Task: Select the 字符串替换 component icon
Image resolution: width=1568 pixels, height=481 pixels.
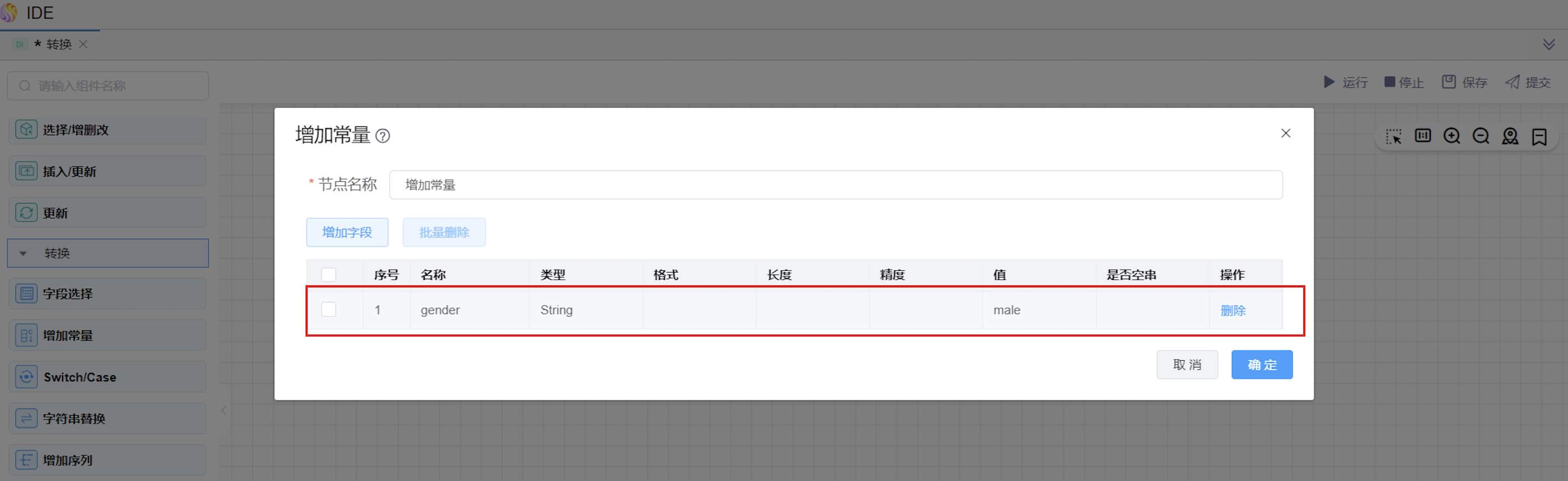Action: coord(26,418)
